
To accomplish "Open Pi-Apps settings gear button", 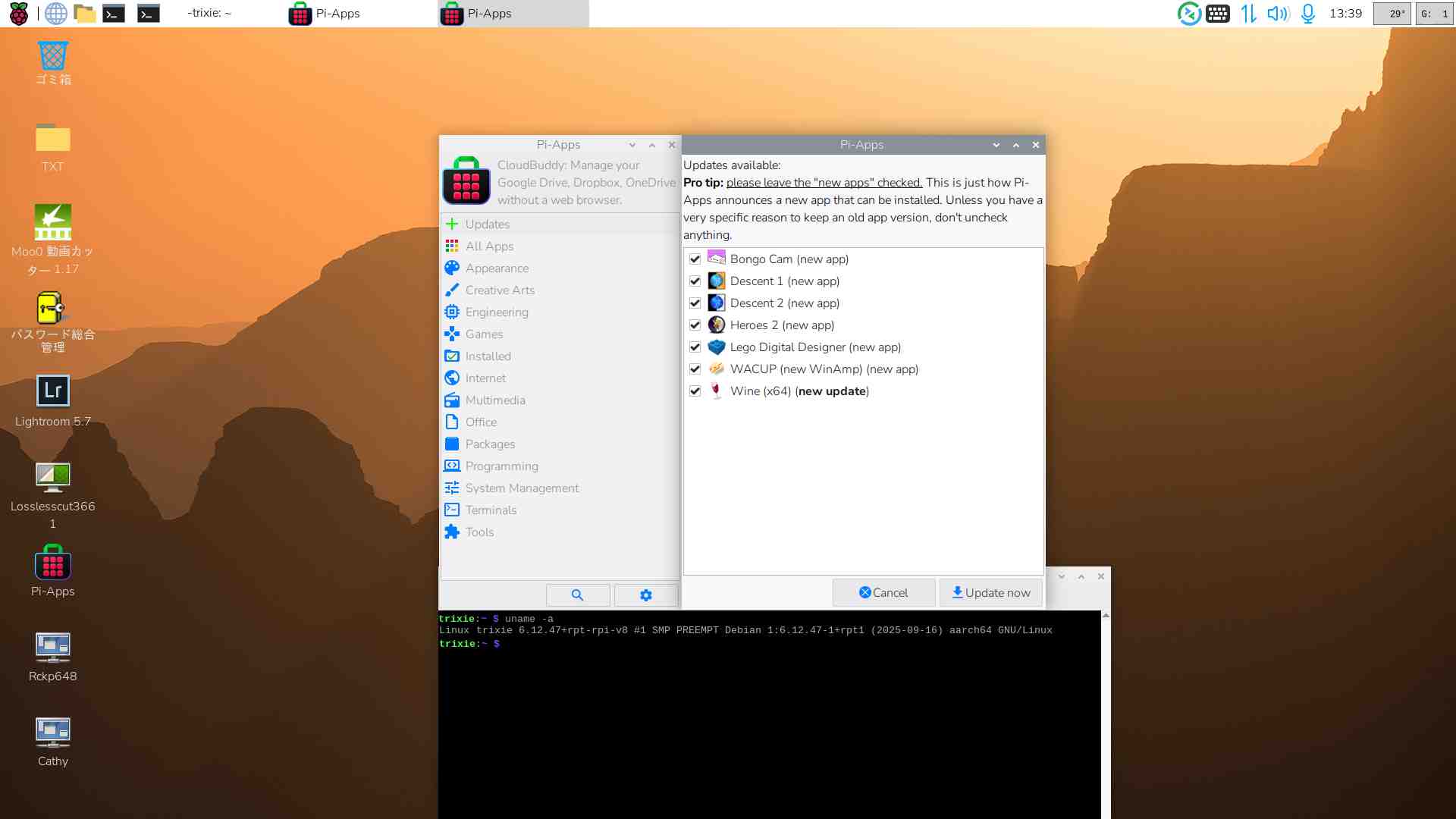I will [645, 595].
